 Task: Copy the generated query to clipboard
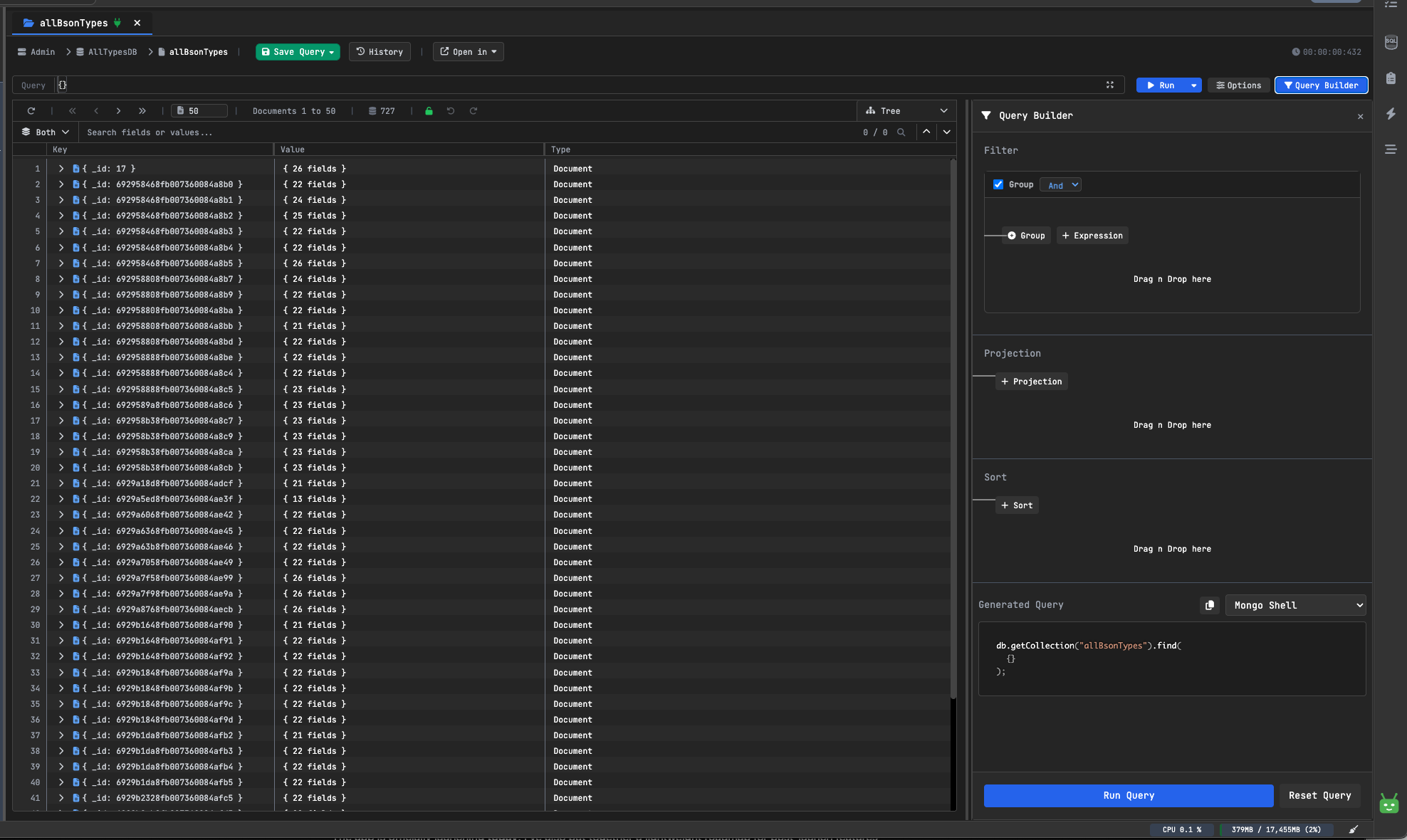pyautogui.click(x=1209, y=605)
